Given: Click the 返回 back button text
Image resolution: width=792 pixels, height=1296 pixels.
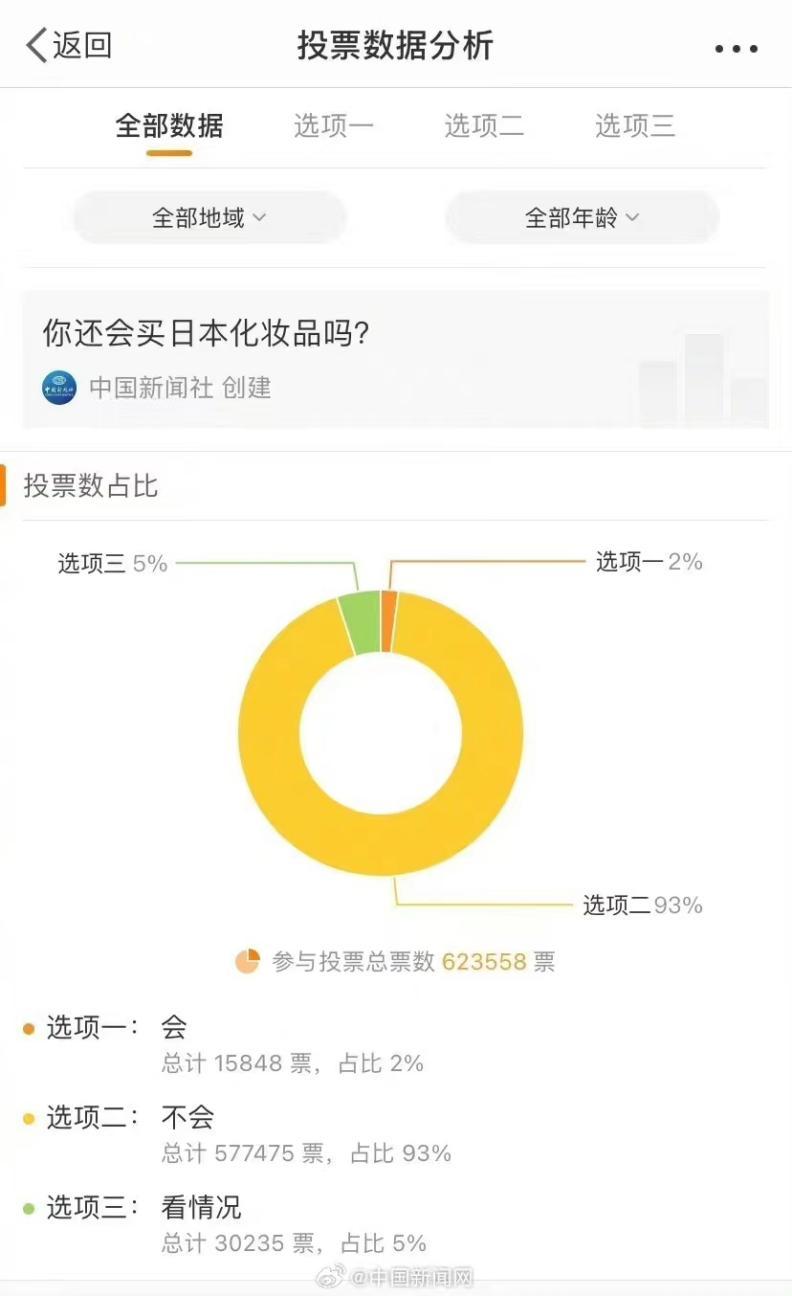Looking at the screenshot, I should pos(82,46).
